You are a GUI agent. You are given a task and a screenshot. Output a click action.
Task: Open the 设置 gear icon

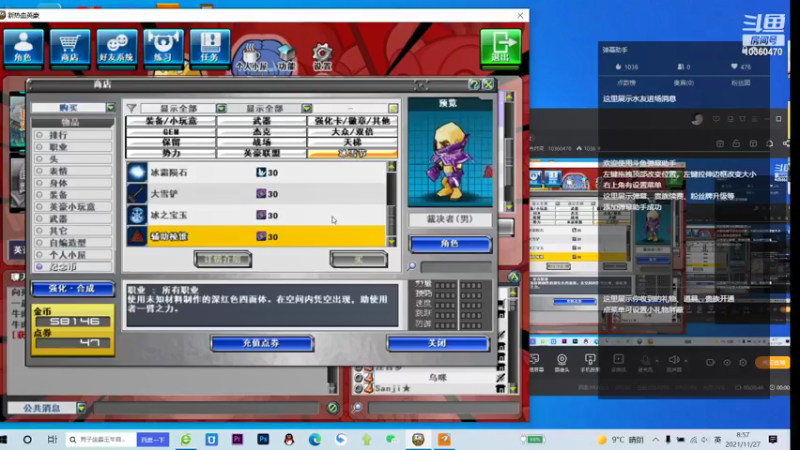pyautogui.click(x=322, y=56)
